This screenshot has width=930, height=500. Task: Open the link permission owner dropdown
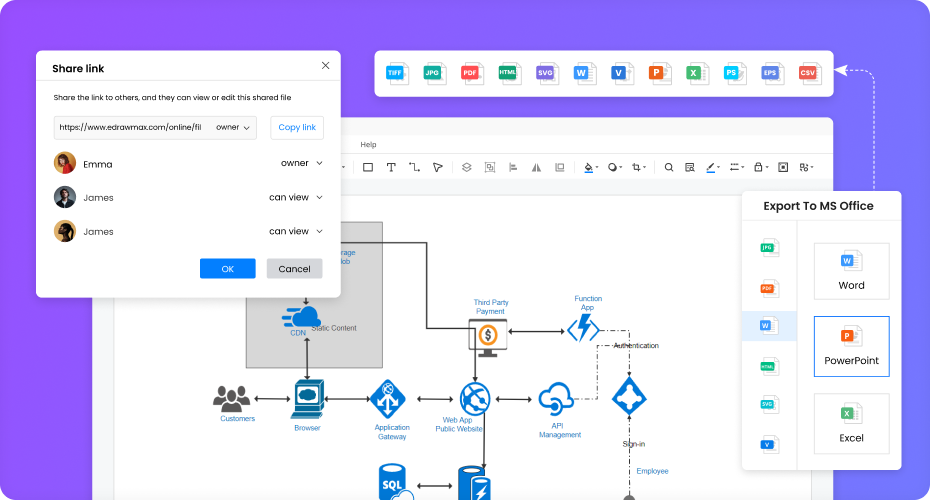point(234,127)
